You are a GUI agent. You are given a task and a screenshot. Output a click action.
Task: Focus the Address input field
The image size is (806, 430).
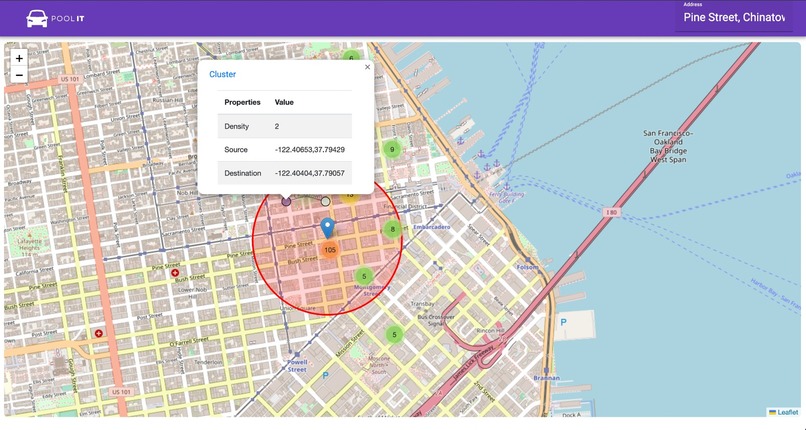click(734, 17)
